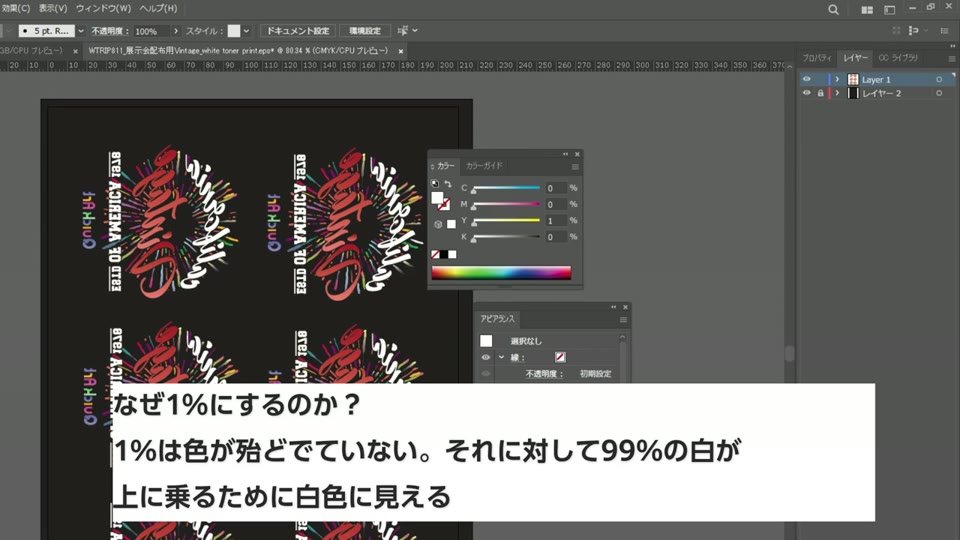This screenshot has width=960, height=540.
Task: Toggle visibility of the 不透明度 row in Appearance
Action: click(x=486, y=373)
